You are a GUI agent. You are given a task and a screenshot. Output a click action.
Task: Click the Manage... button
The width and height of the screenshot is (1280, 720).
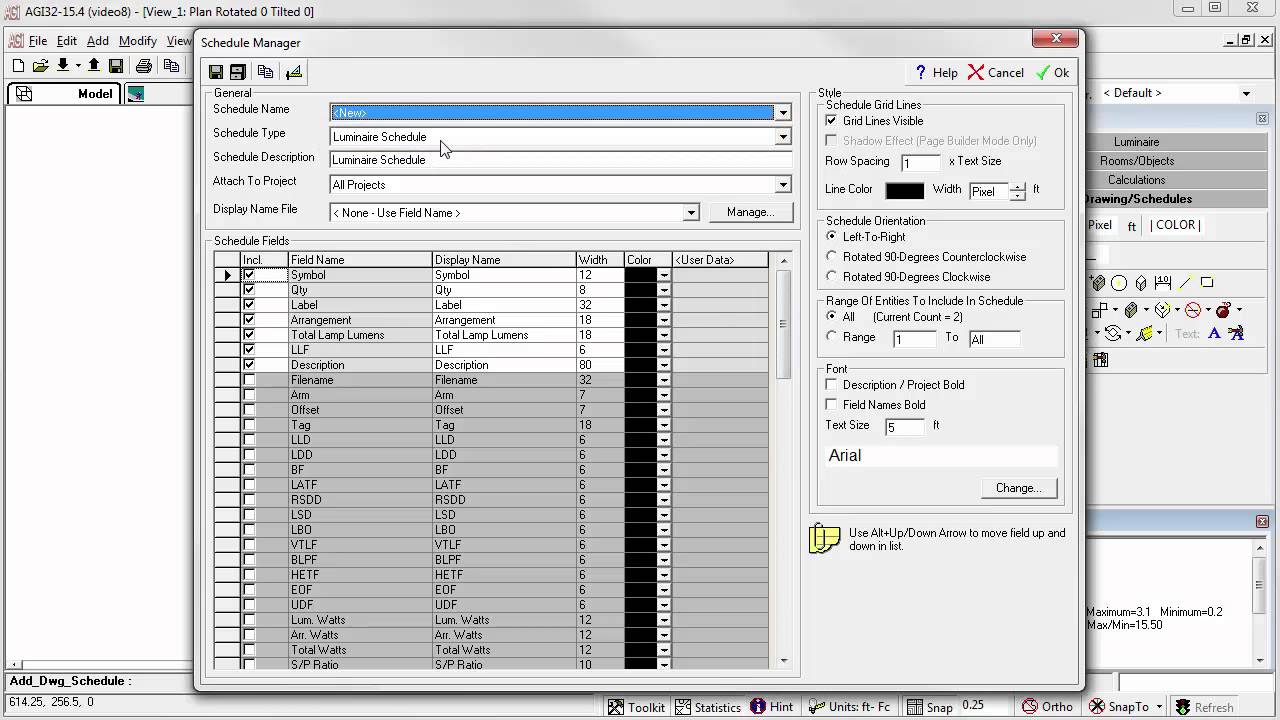(751, 212)
